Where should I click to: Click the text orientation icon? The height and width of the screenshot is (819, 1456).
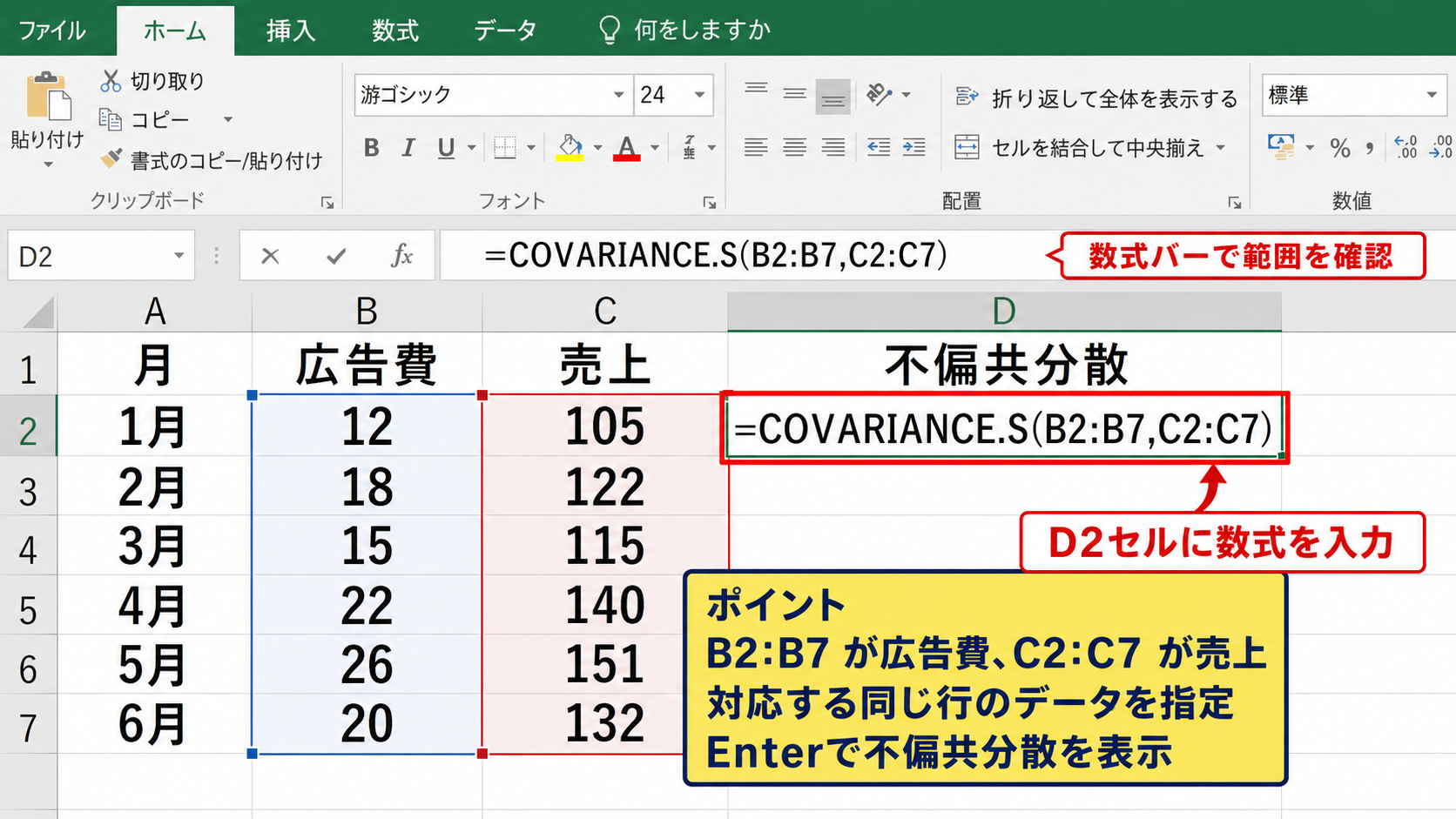(880, 94)
